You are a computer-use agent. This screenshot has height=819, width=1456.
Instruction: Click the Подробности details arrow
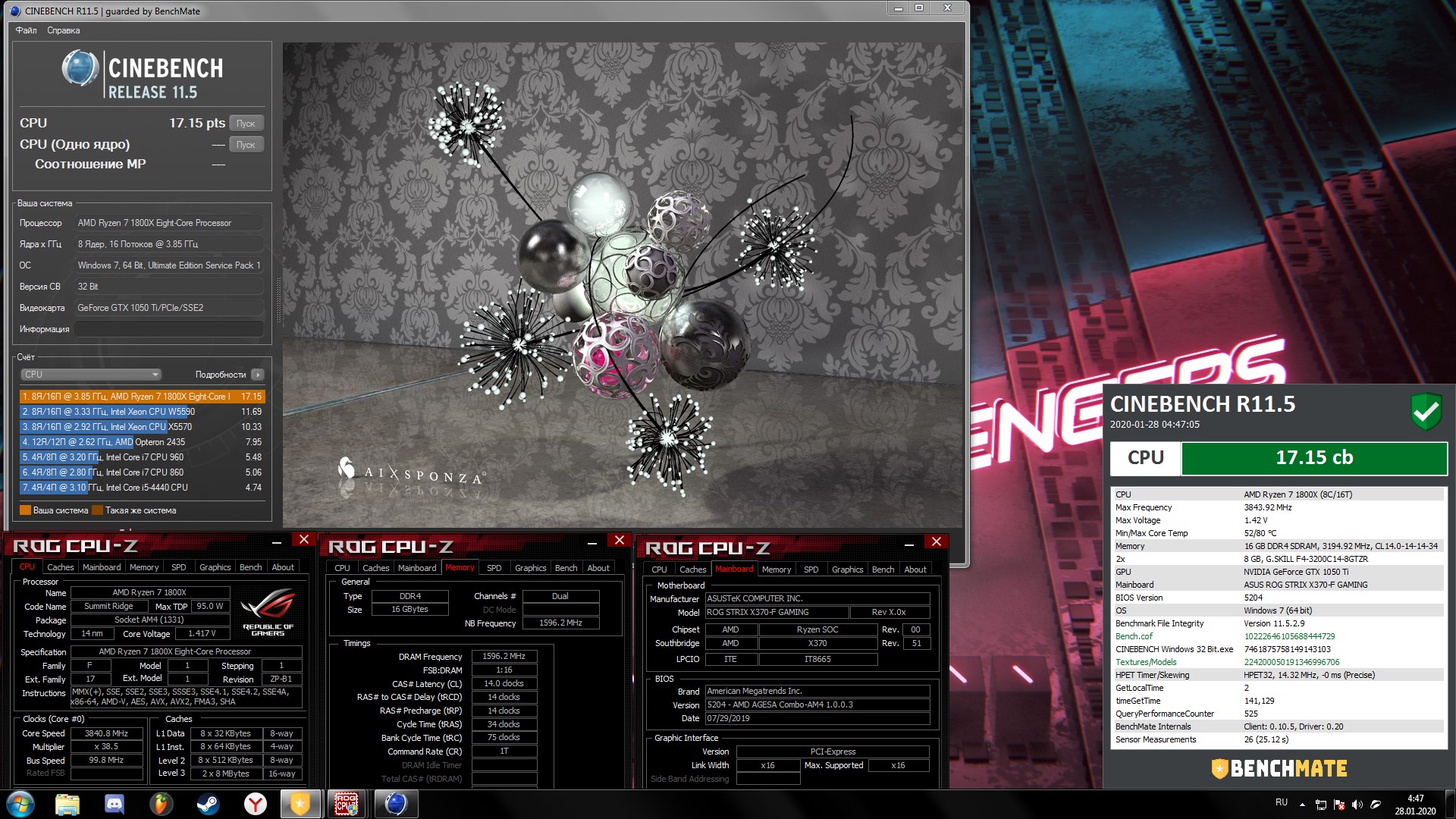point(258,375)
